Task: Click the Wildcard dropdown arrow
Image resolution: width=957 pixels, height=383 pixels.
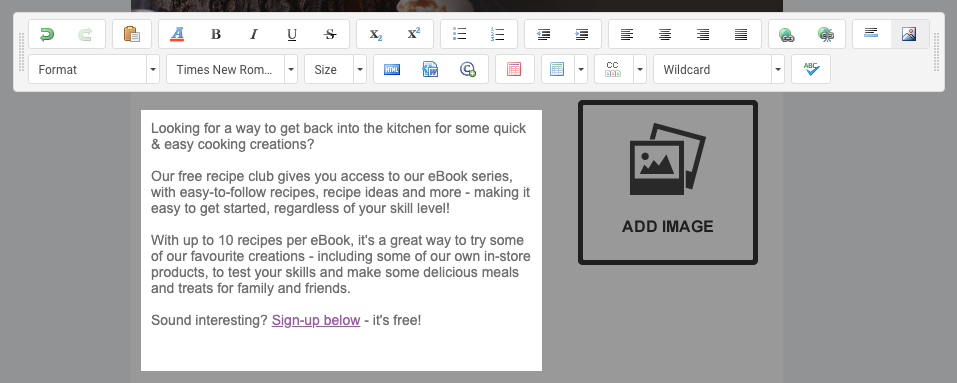Action: pos(778,70)
